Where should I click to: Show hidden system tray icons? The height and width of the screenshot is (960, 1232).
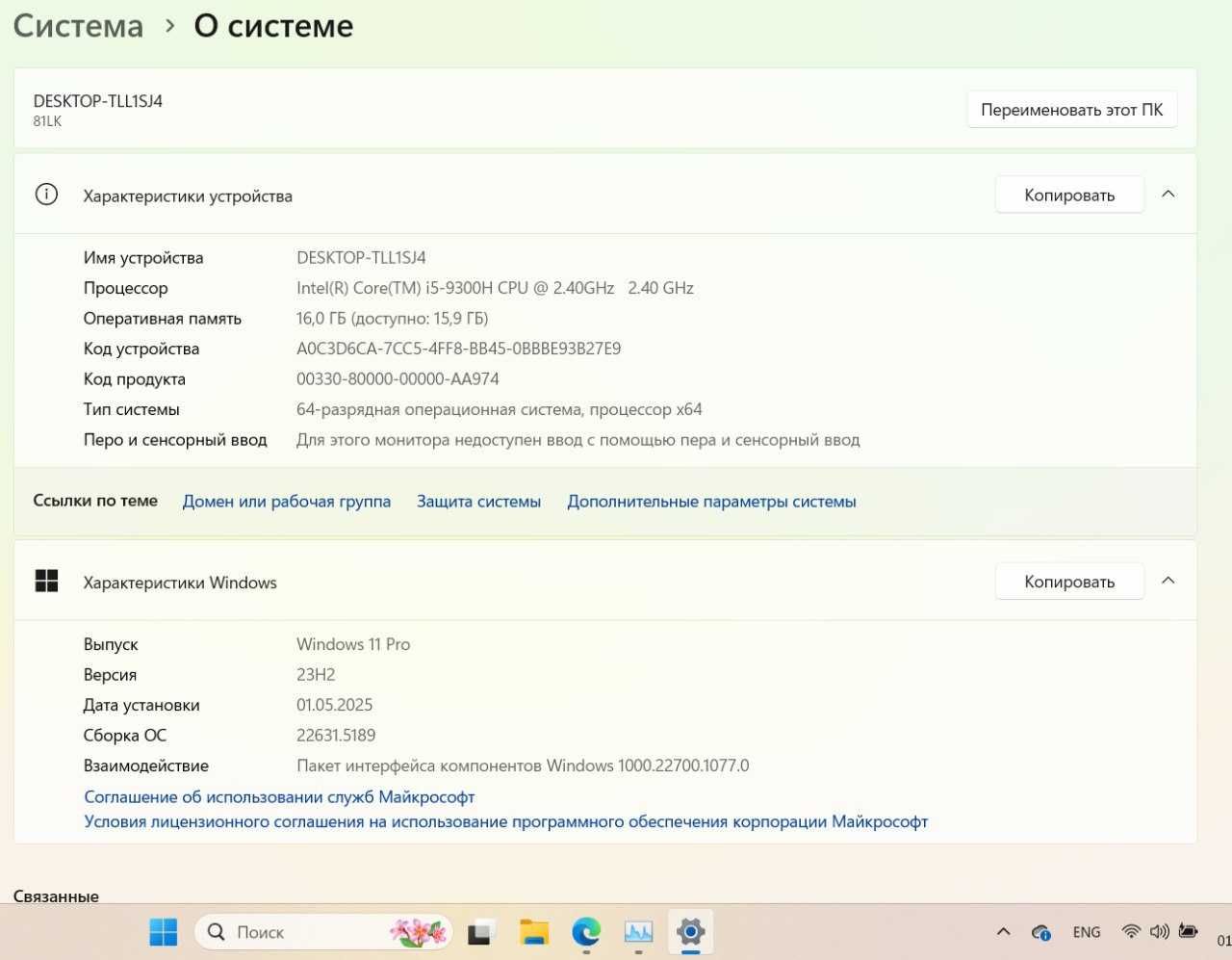(1003, 932)
